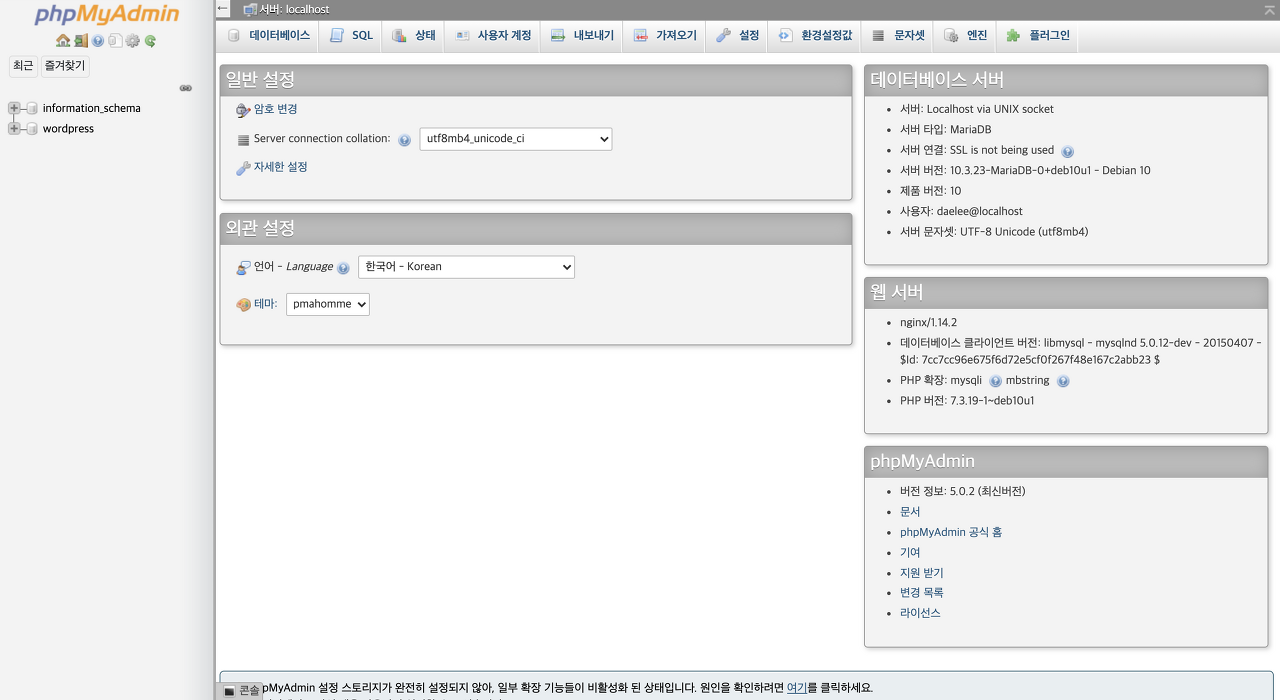The width and height of the screenshot is (1280, 700).
Task: Reload navigation panel with green refresh icon
Action: click(x=150, y=41)
